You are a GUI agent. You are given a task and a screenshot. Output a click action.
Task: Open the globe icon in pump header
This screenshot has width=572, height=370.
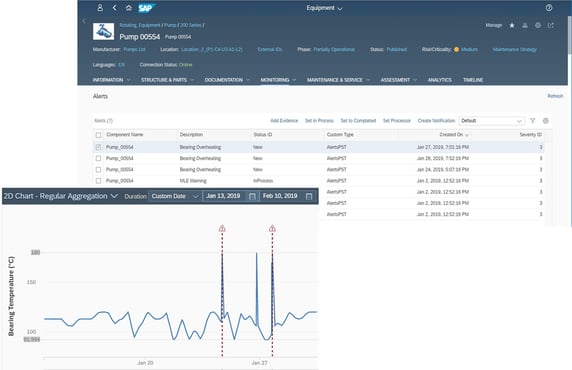point(538,25)
